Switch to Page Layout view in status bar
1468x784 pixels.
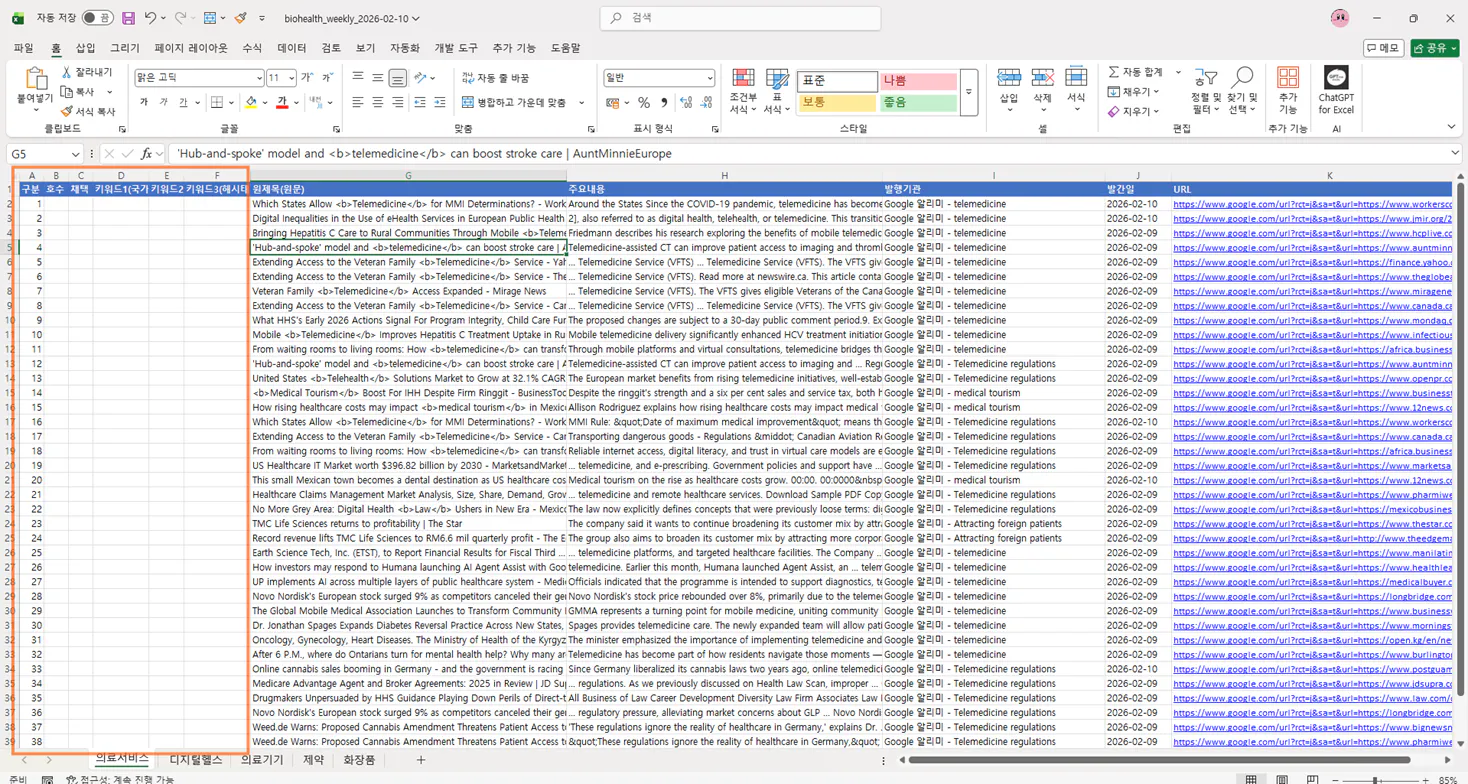pos(1282,779)
